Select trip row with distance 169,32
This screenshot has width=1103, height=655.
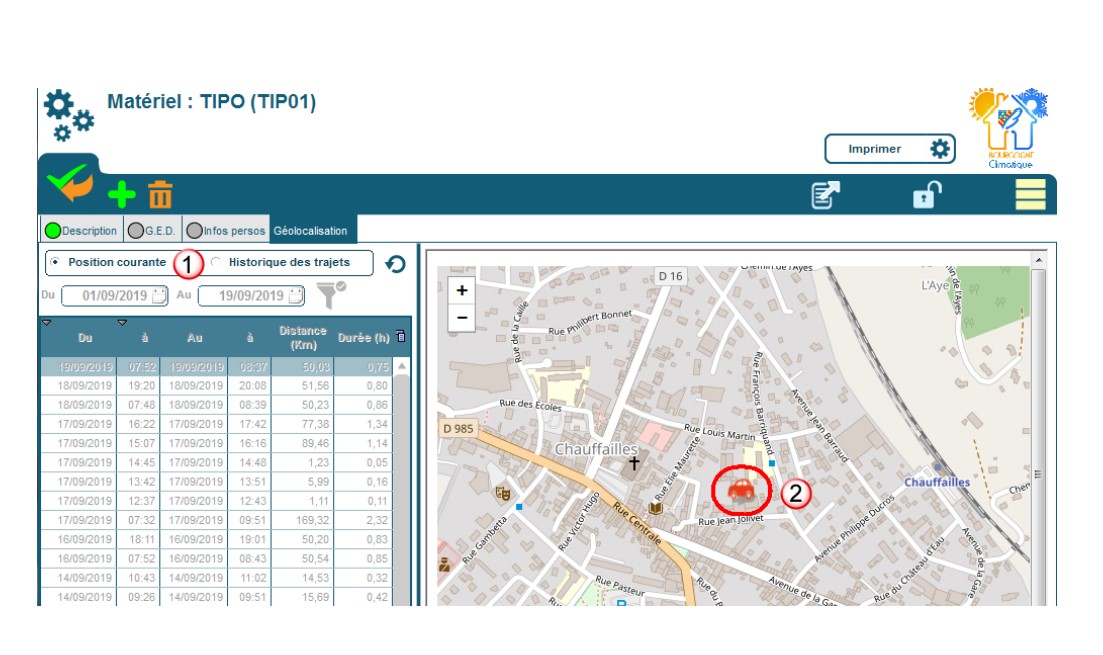(217, 520)
